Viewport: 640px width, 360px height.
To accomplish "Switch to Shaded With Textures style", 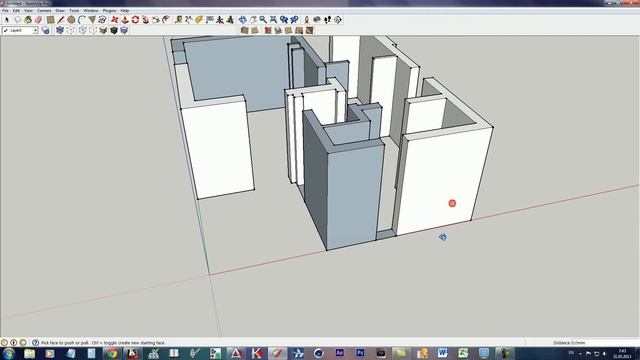I will [113, 30].
